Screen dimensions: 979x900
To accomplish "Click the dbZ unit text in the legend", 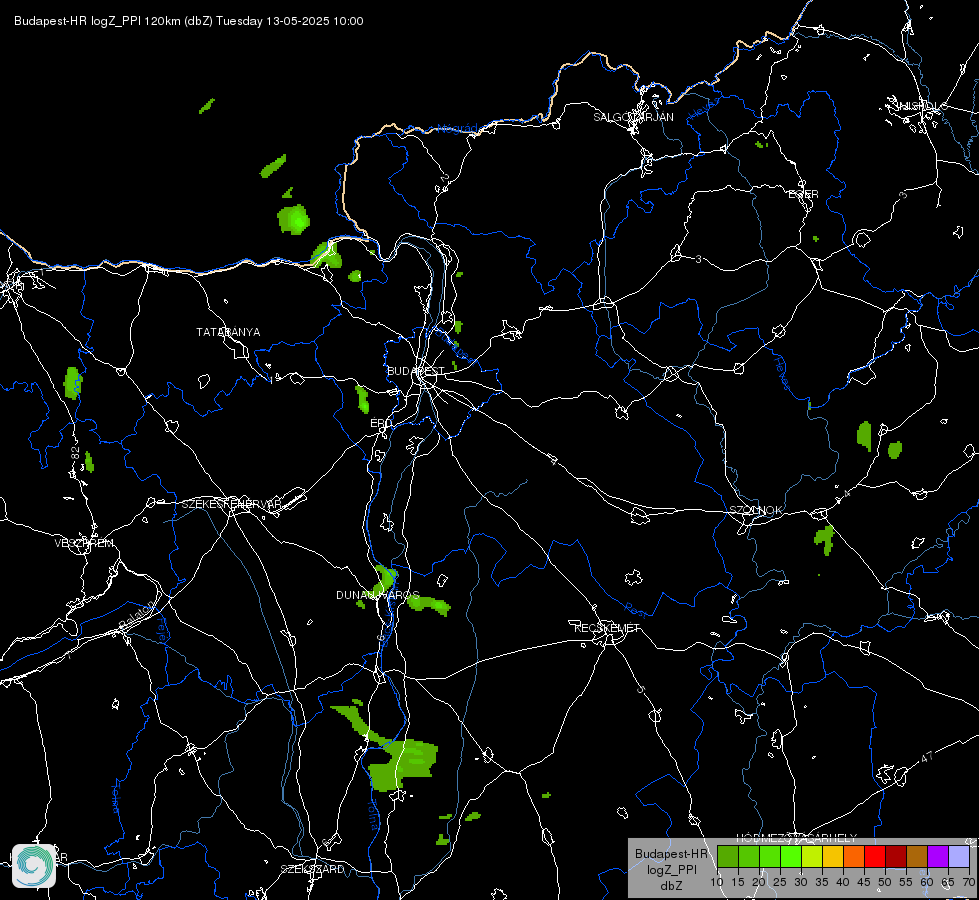I will point(671,886).
